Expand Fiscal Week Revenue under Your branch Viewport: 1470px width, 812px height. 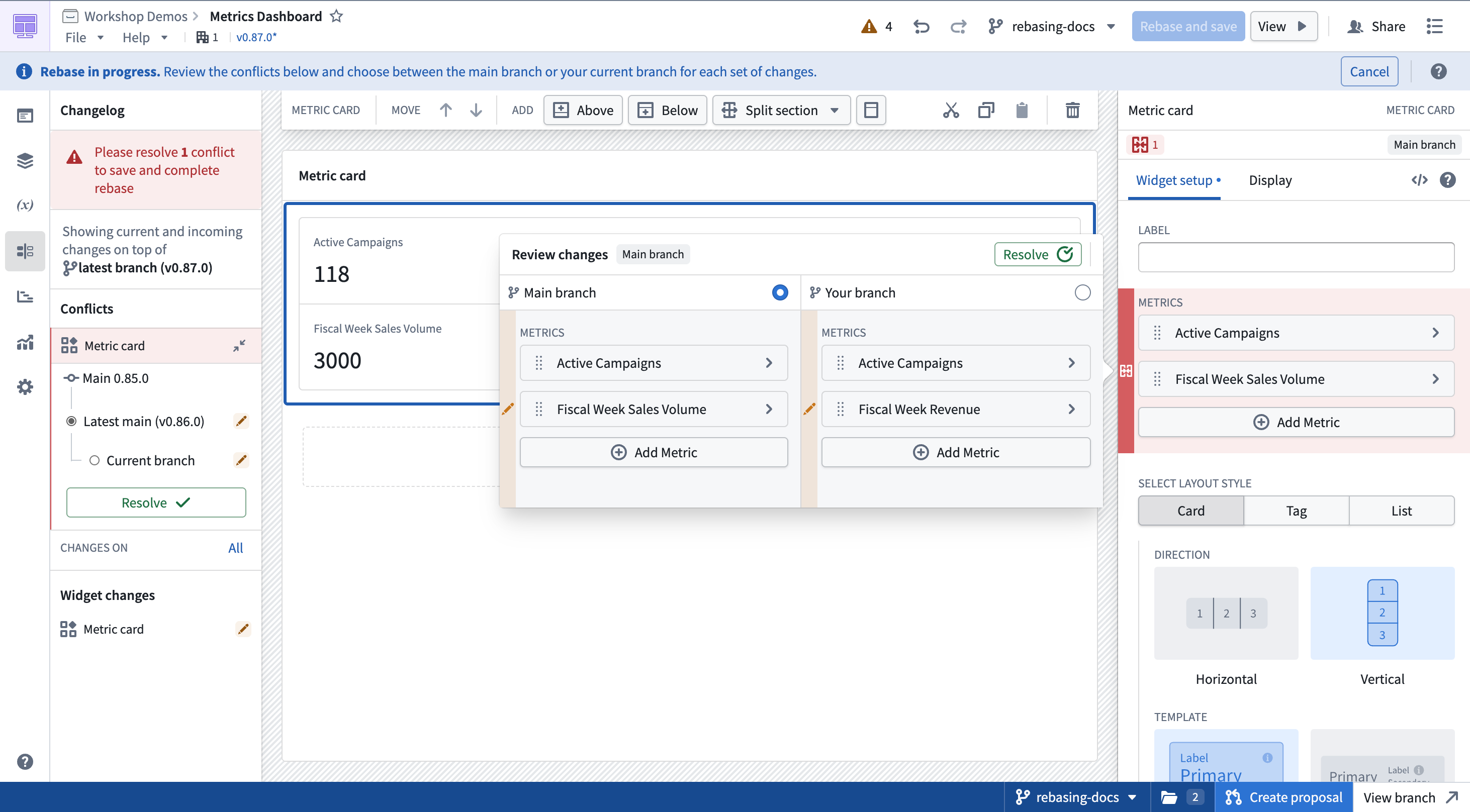tap(955, 409)
